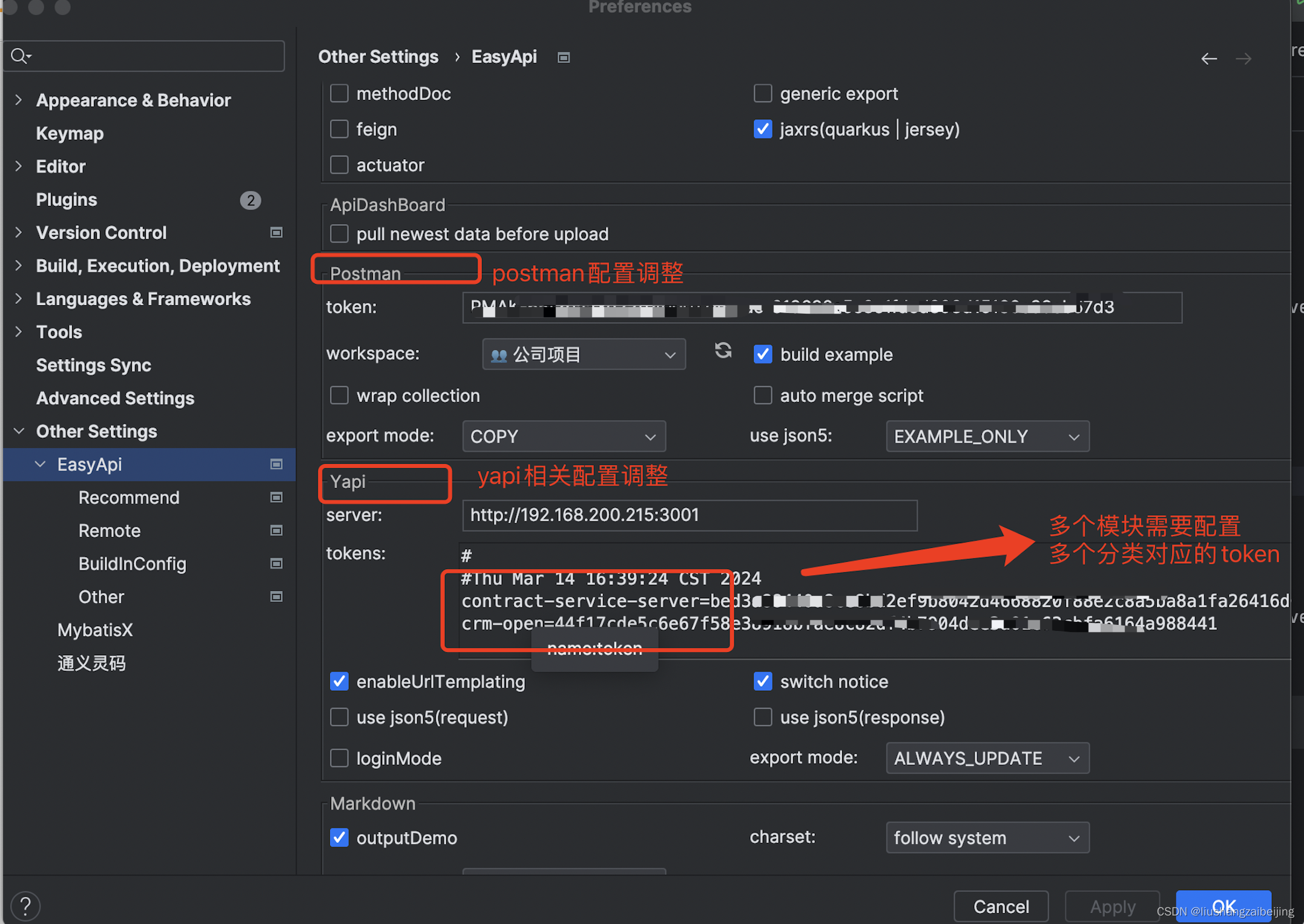1304x924 pixels.
Task: Open Keymap settings
Action: point(70,133)
